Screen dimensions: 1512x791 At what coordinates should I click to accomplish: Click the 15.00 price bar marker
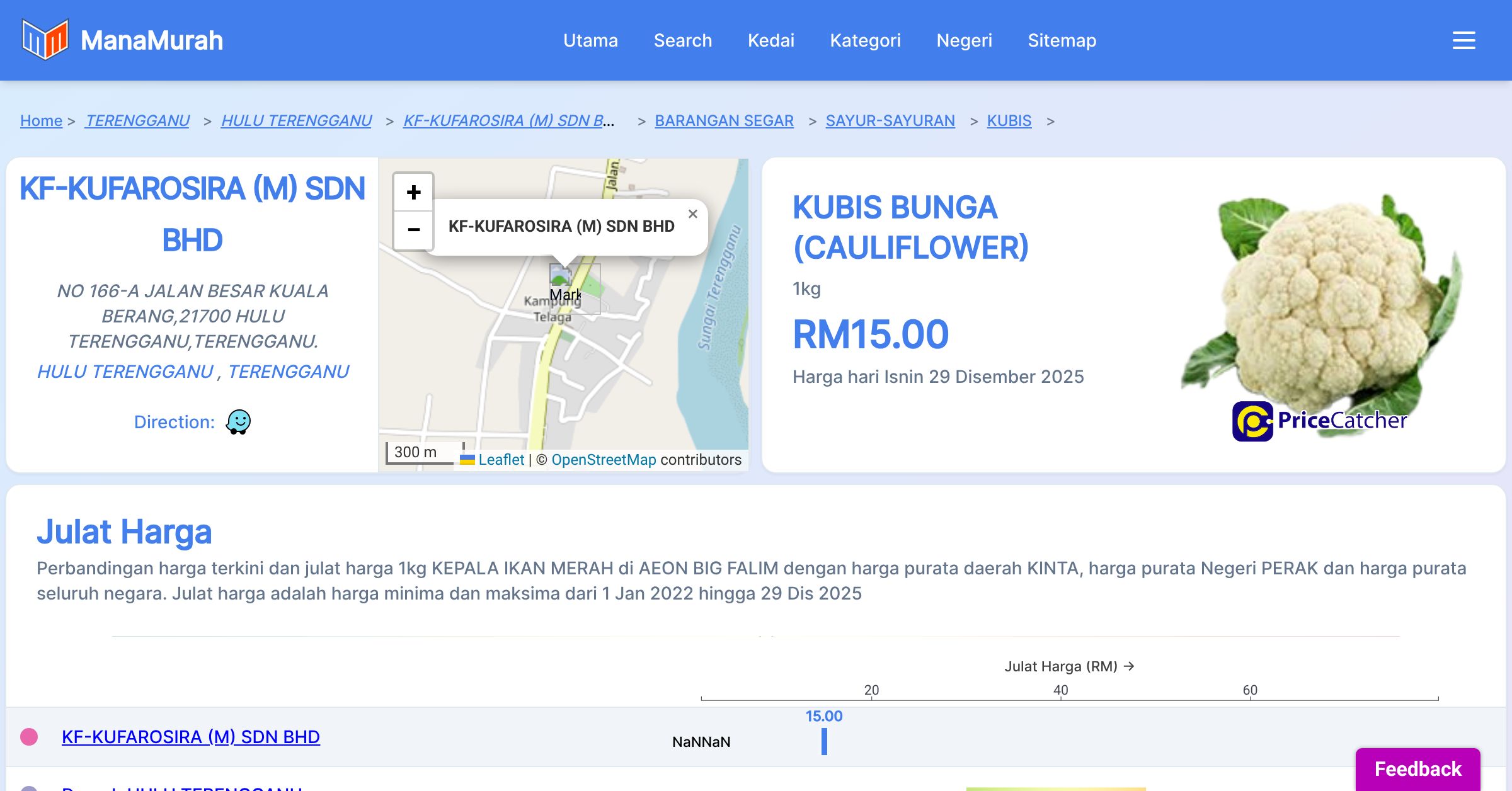824,741
